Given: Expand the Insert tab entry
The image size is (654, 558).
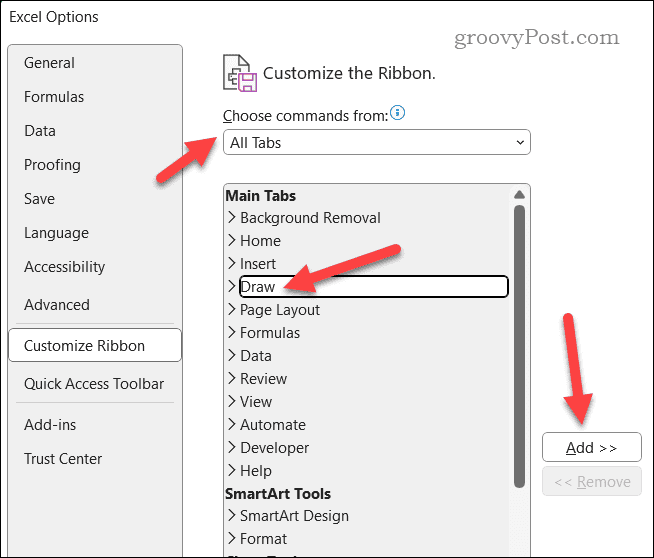Looking at the screenshot, I should pyautogui.click(x=232, y=263).
